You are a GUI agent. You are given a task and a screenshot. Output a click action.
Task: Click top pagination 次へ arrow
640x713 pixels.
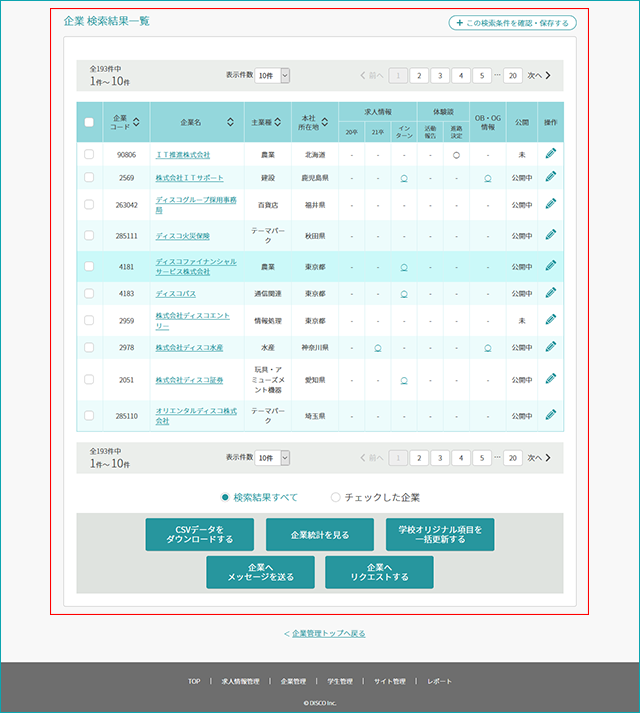539,75
